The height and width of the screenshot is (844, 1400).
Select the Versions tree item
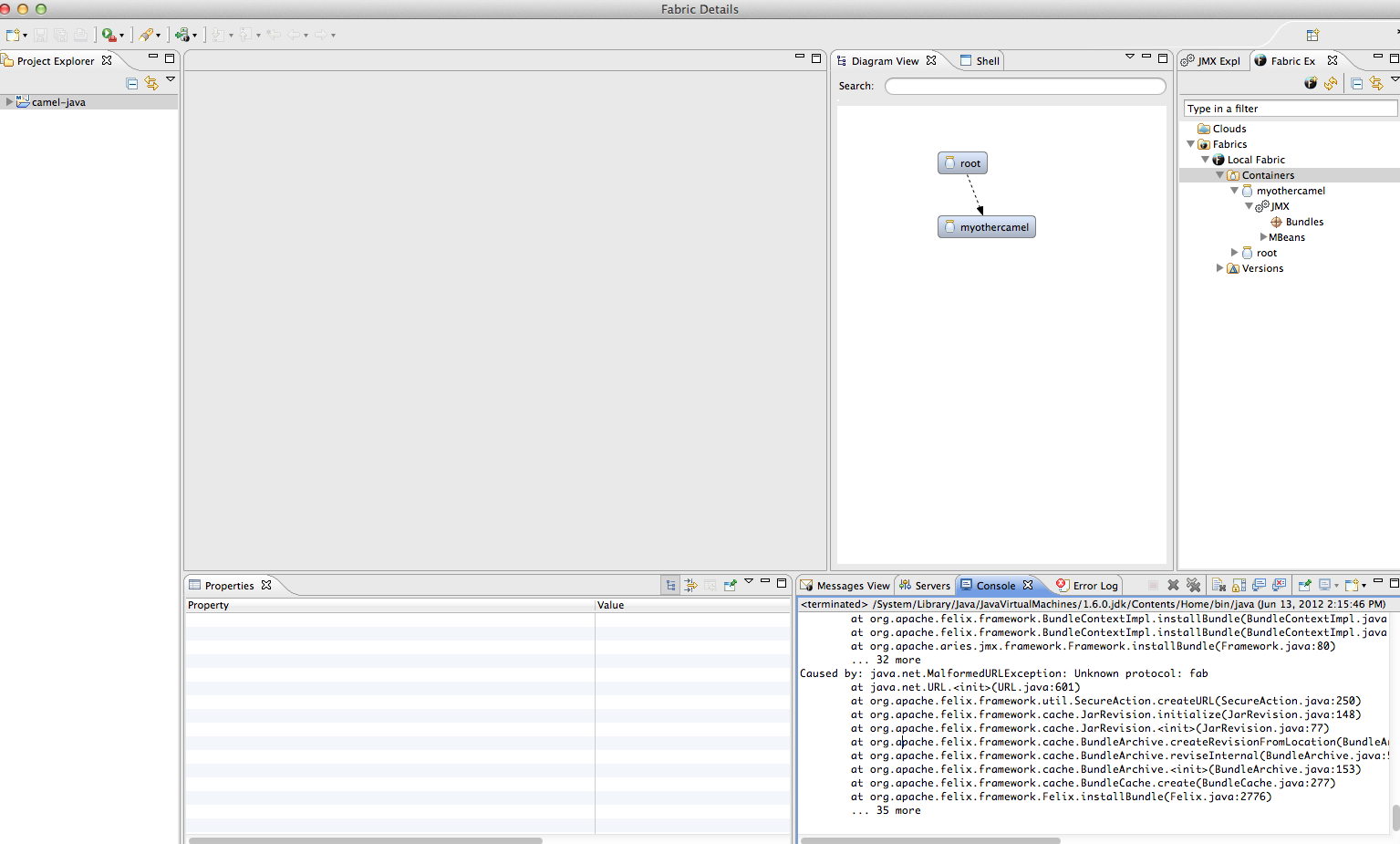[x=1262, y=268]
